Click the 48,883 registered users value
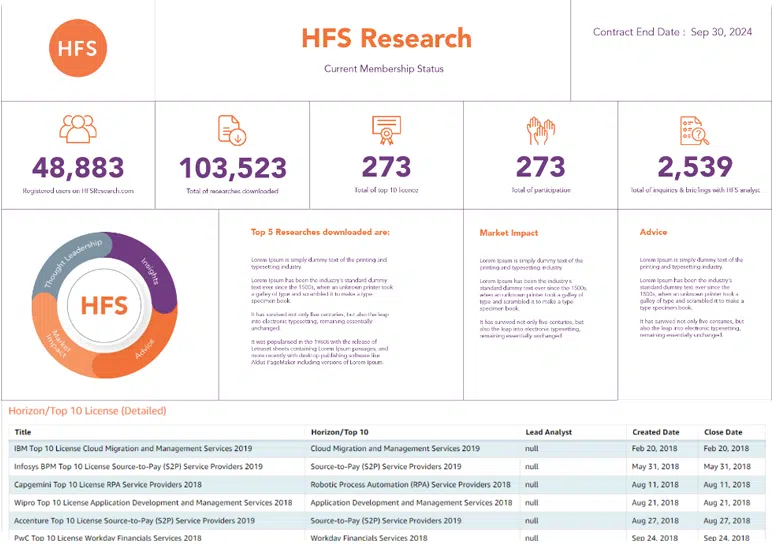Image resolution: width=774 pixels, height=545 pixels. pyautogui.click(x=78, y=168)
